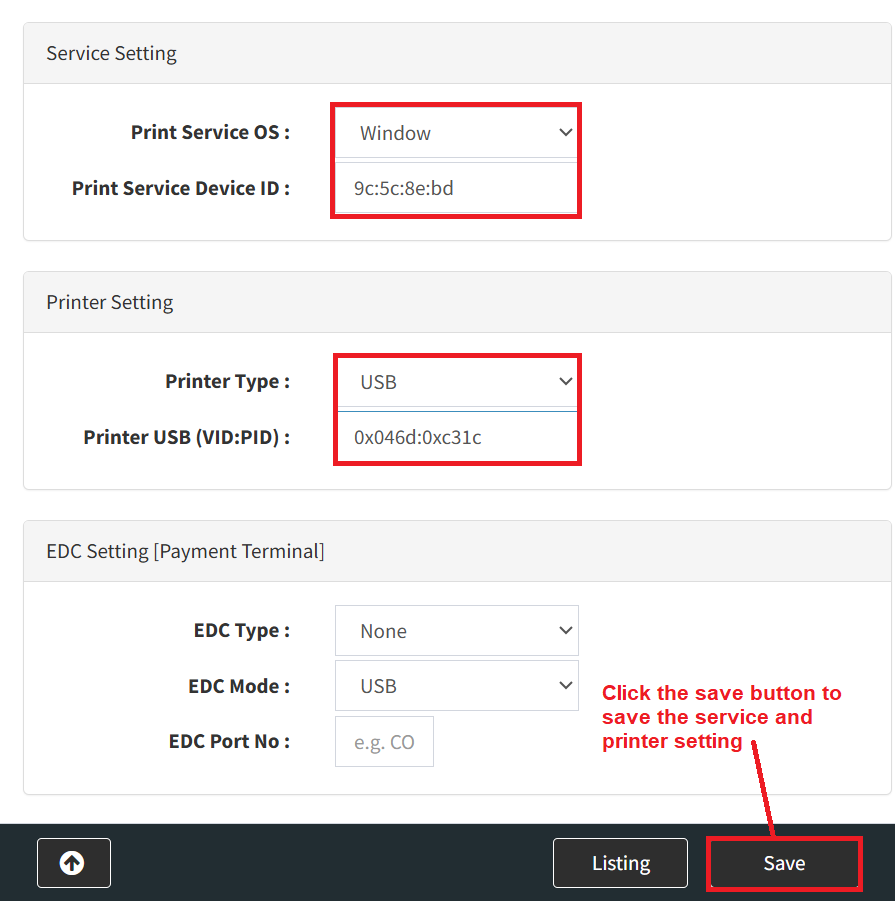Click the 'Print Service Device ID' label

pyautogui.click(x=180, y=188)
